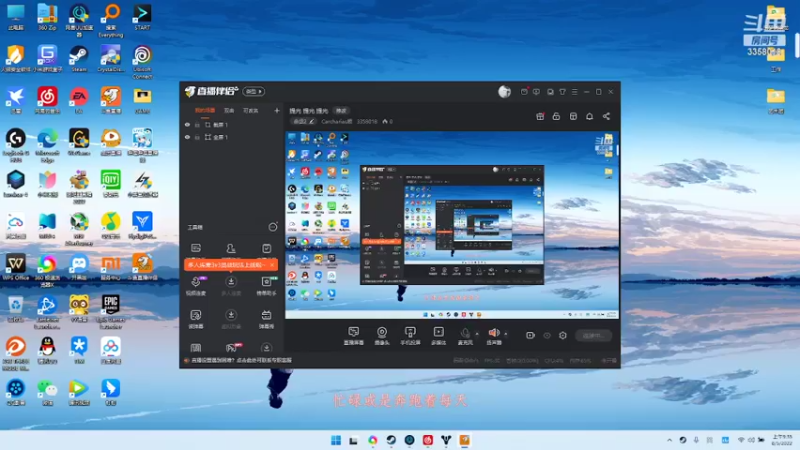Open the person-shaped tool in the toolbox

point(231,248)
